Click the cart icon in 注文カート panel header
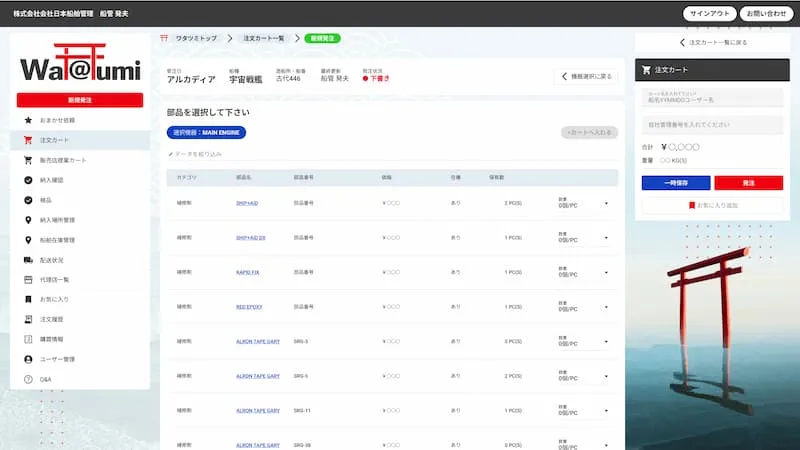 pyautogui.click(x=646, y=70)
